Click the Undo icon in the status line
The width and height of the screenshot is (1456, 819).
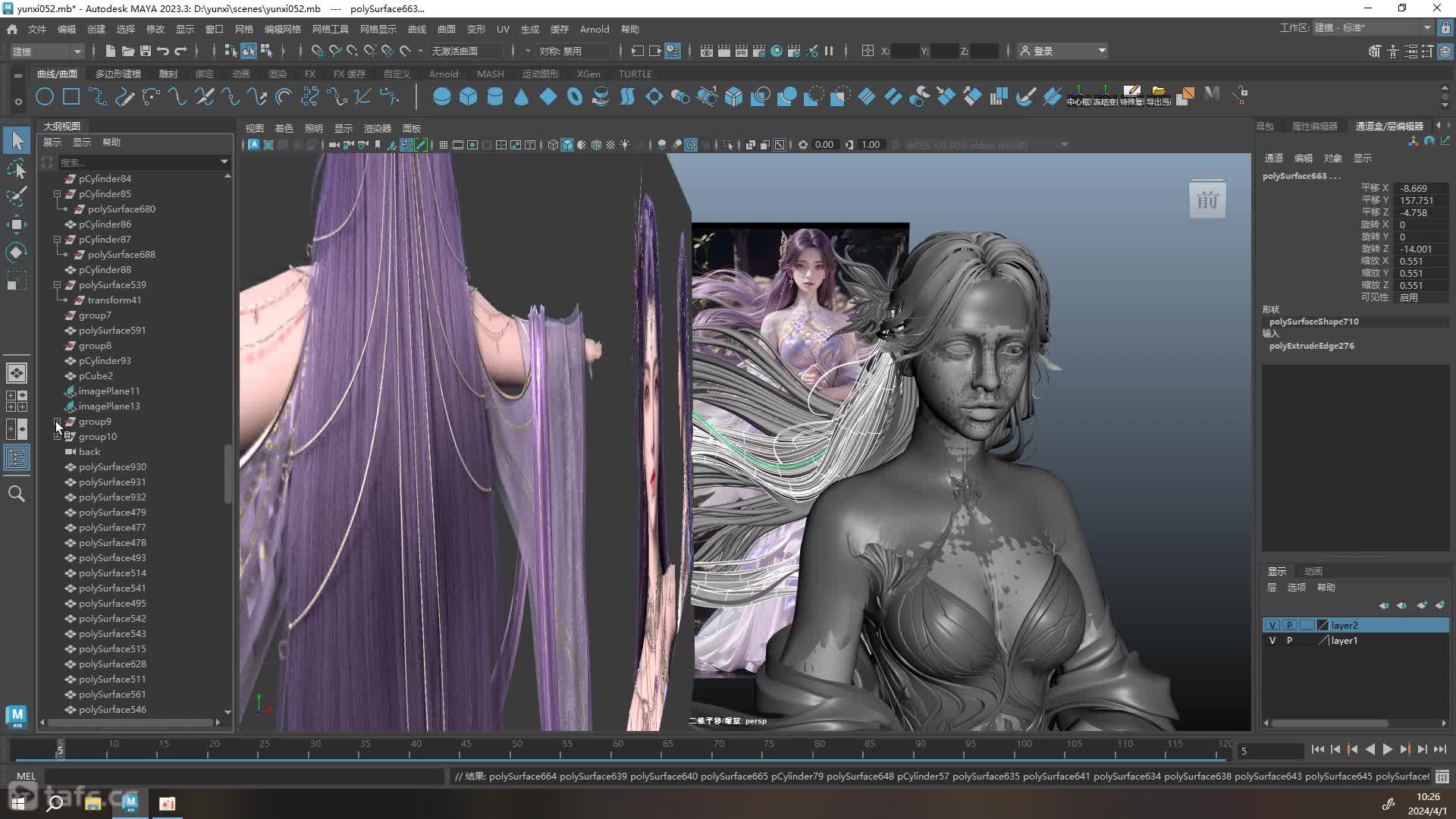pos(163,51)
